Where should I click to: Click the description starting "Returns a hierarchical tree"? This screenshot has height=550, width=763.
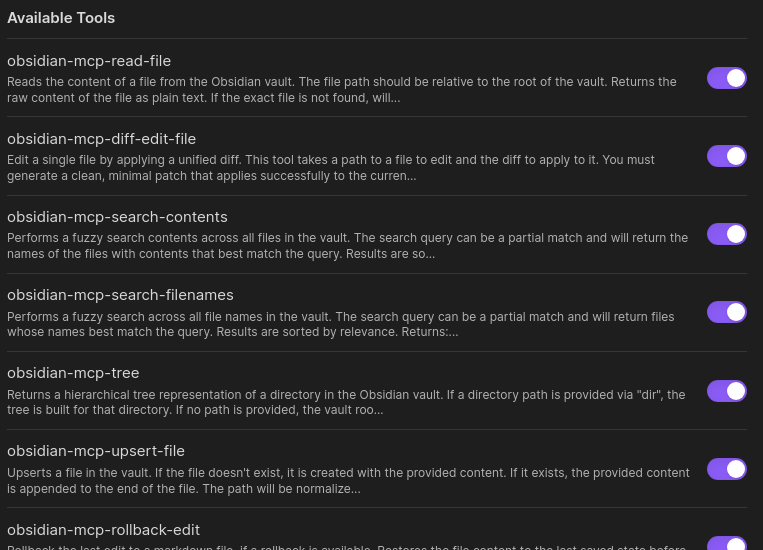[345, 401]
